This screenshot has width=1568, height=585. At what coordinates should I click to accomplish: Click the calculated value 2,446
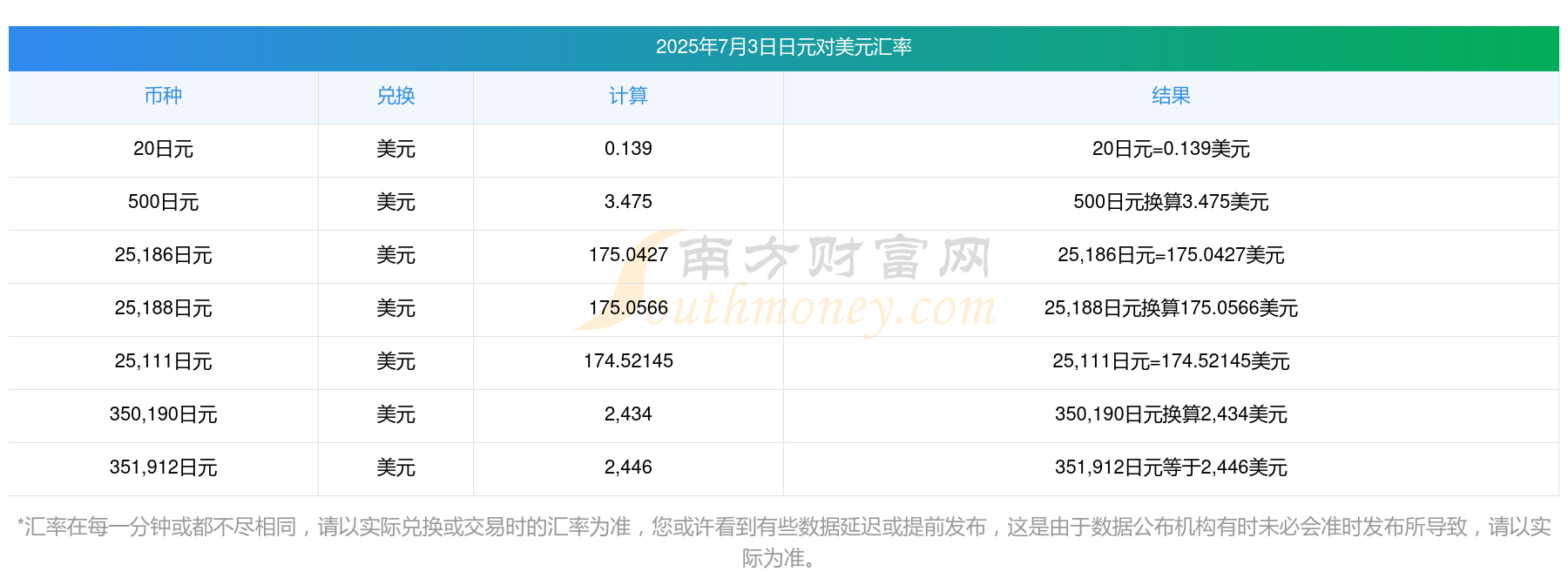[628, 467]
